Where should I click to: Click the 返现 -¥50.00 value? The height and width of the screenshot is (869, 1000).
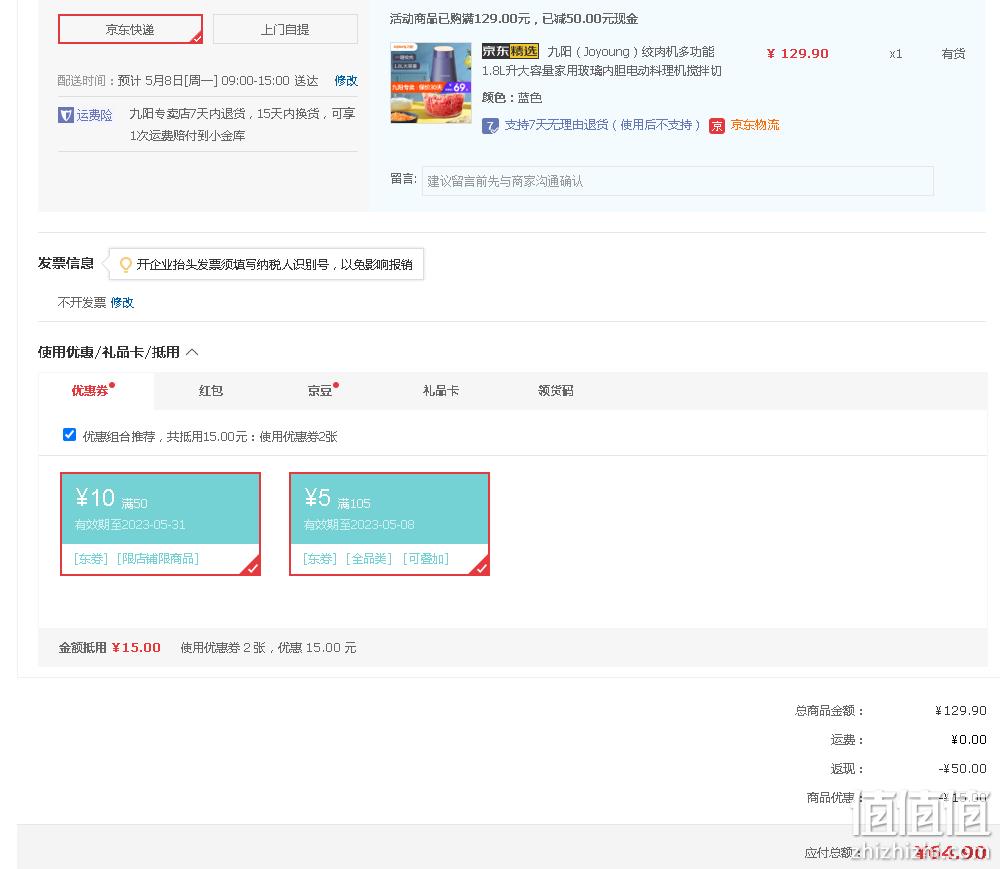tap(962, 769)
